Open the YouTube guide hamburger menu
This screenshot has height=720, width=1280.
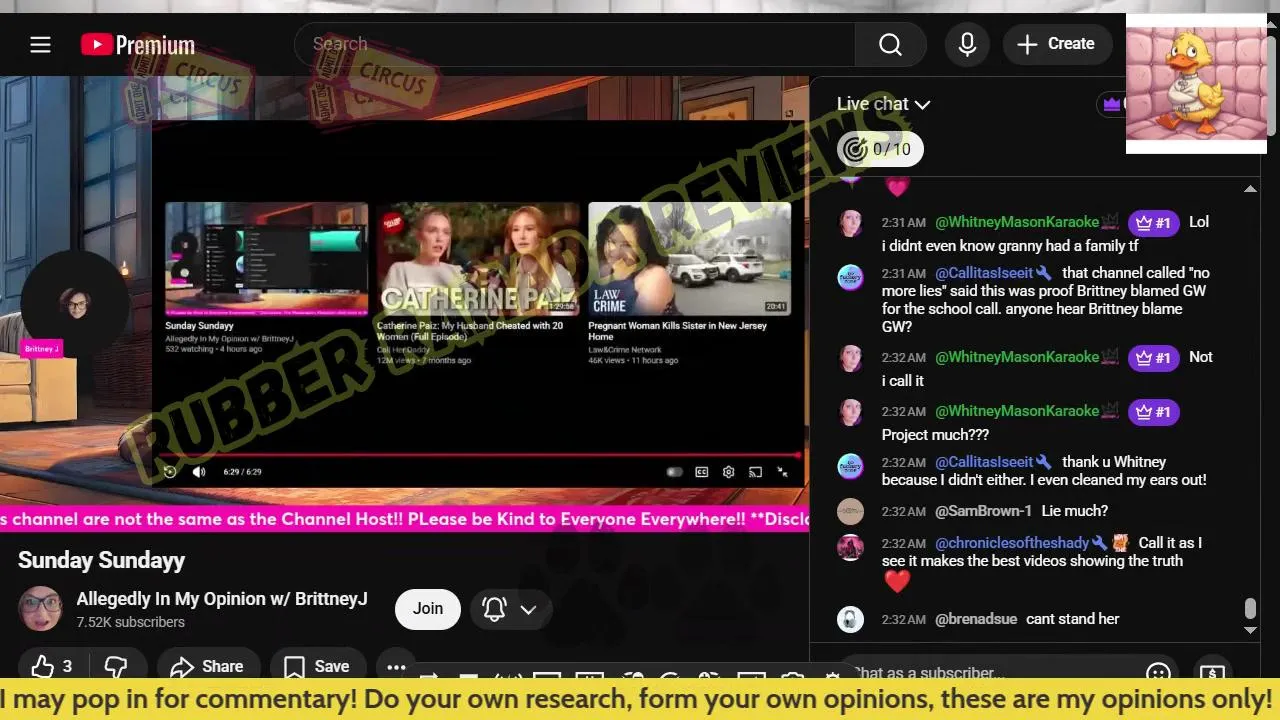click(40, 44)
